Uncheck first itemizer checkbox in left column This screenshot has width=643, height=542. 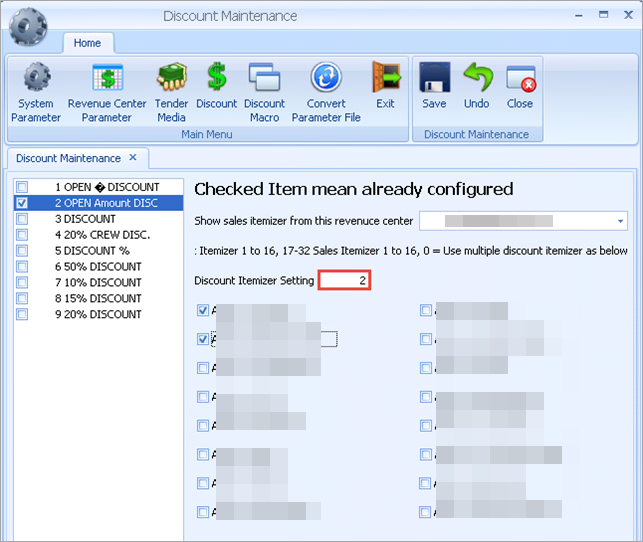click(203, 310)
